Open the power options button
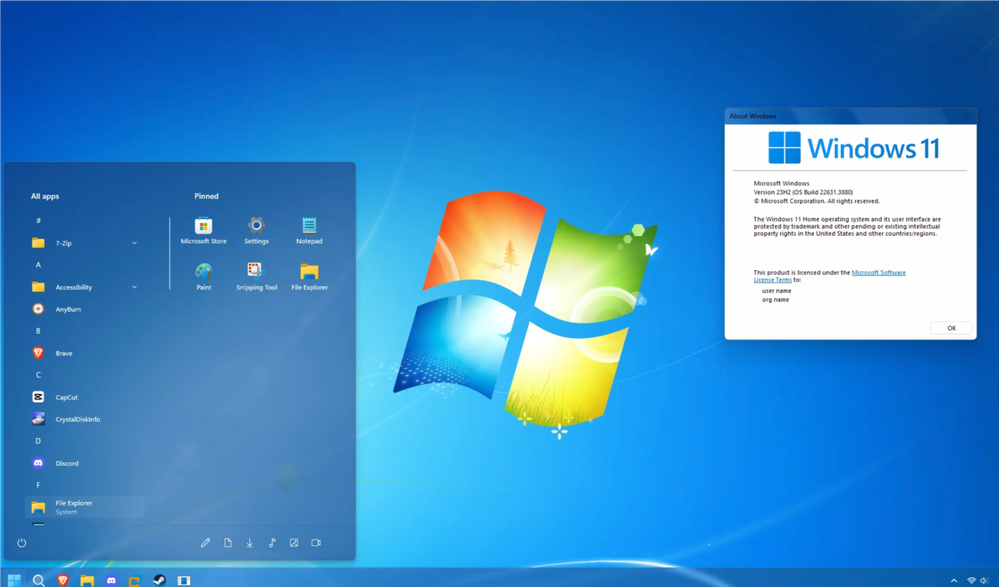Screen dimensions: 999x587 (x=22, y=543)
